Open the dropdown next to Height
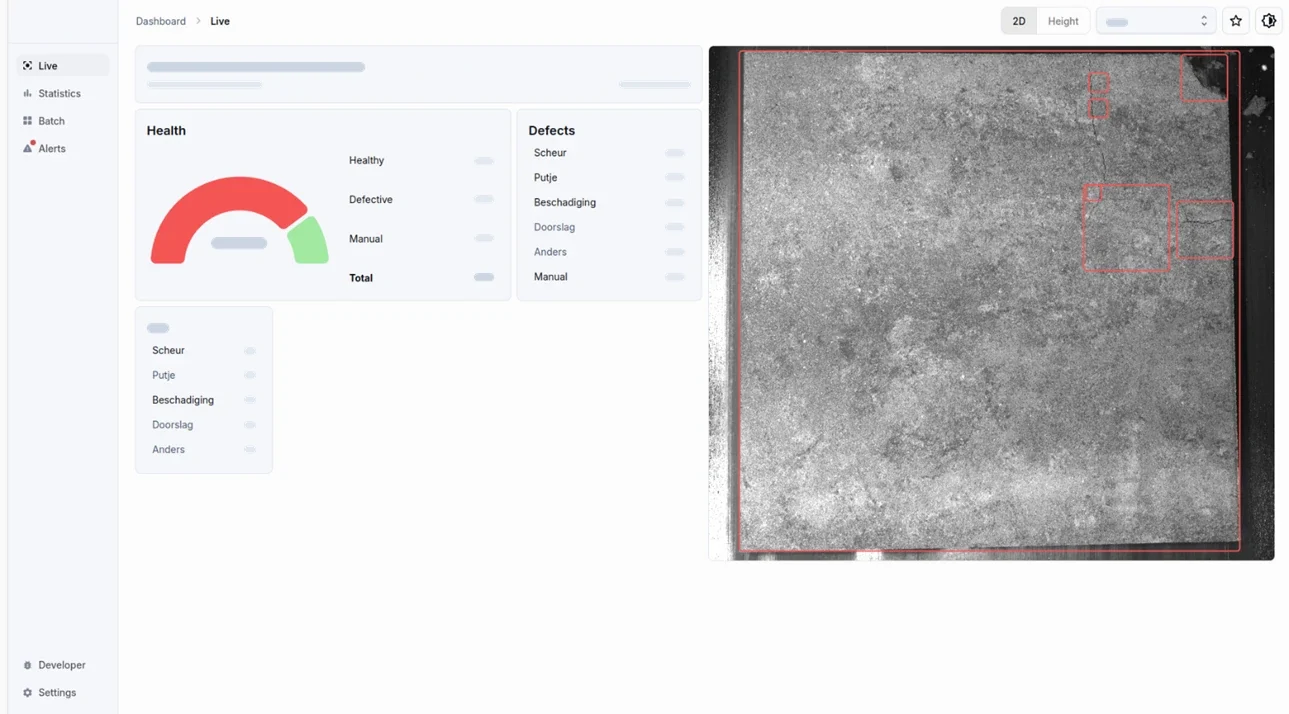Viewport: 1289px width, 714px height. click(x=1156, y=21)
